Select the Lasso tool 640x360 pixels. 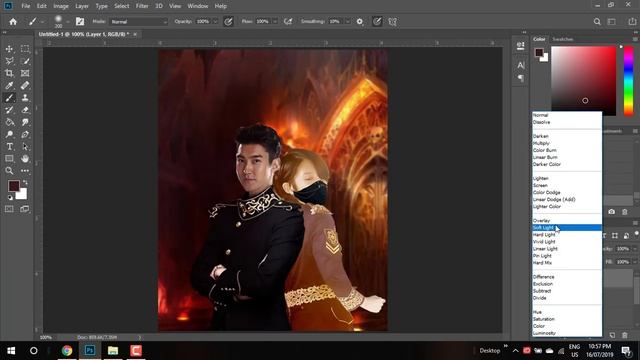click(9, 61)
